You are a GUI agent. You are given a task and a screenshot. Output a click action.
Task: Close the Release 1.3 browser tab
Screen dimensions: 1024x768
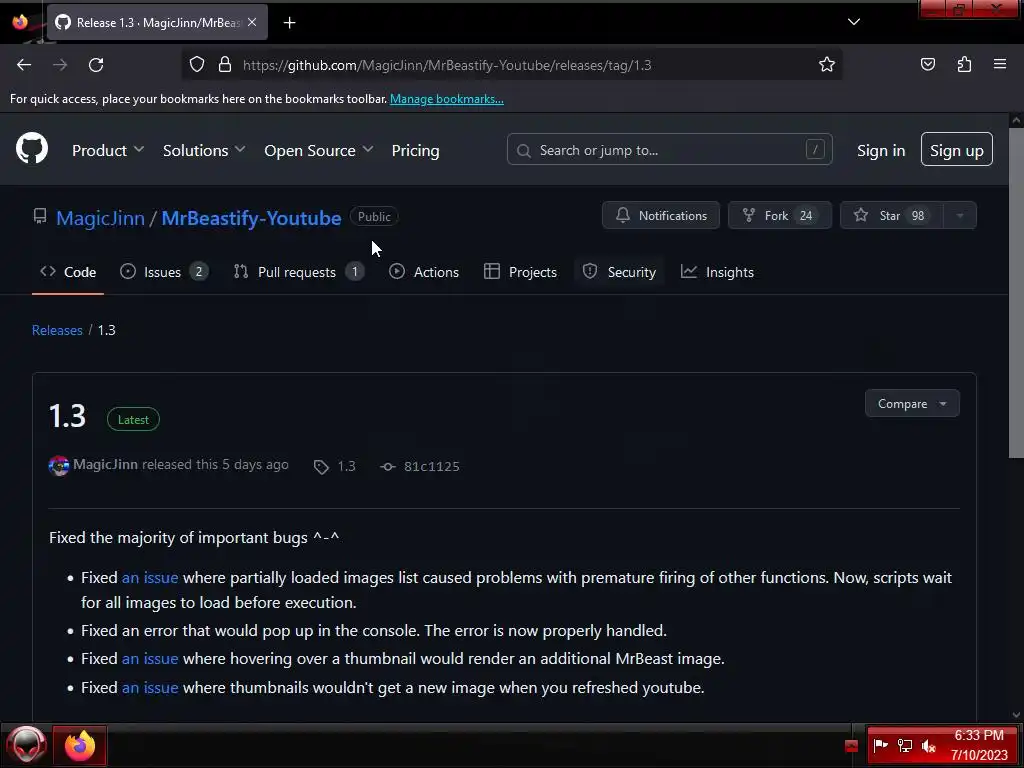(x=252, y=22)
